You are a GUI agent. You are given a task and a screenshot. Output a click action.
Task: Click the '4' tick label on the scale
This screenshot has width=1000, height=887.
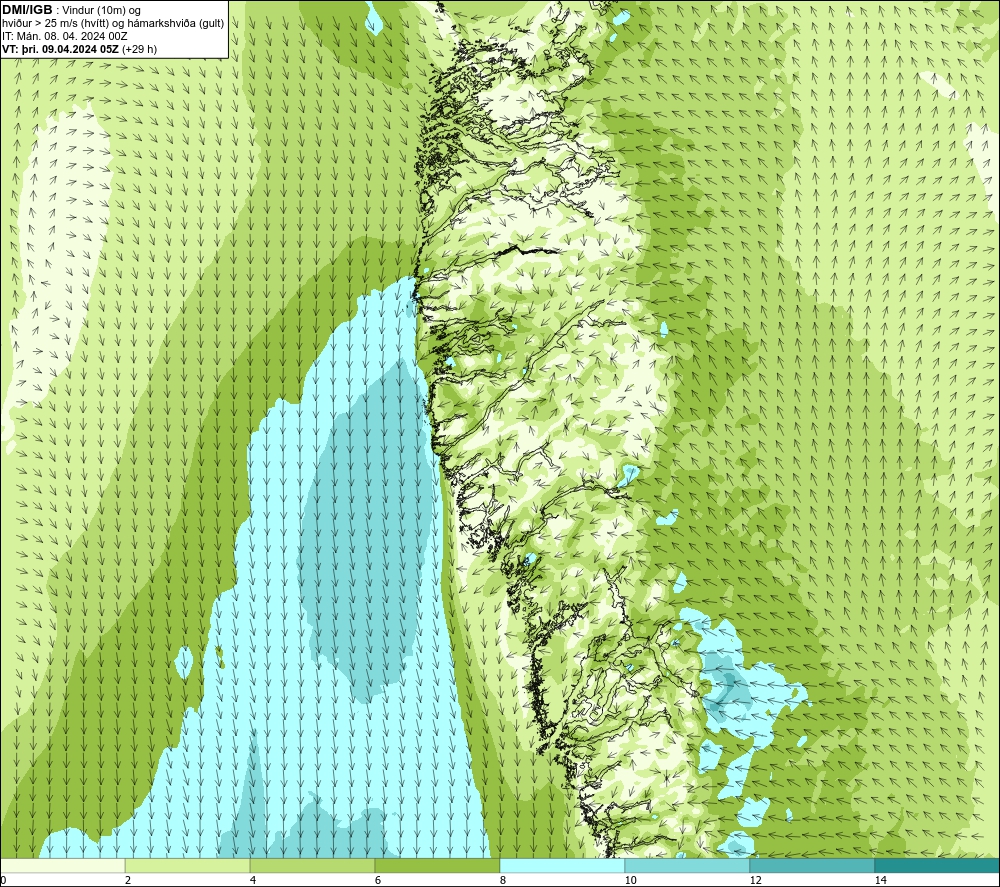pos(253,880)
